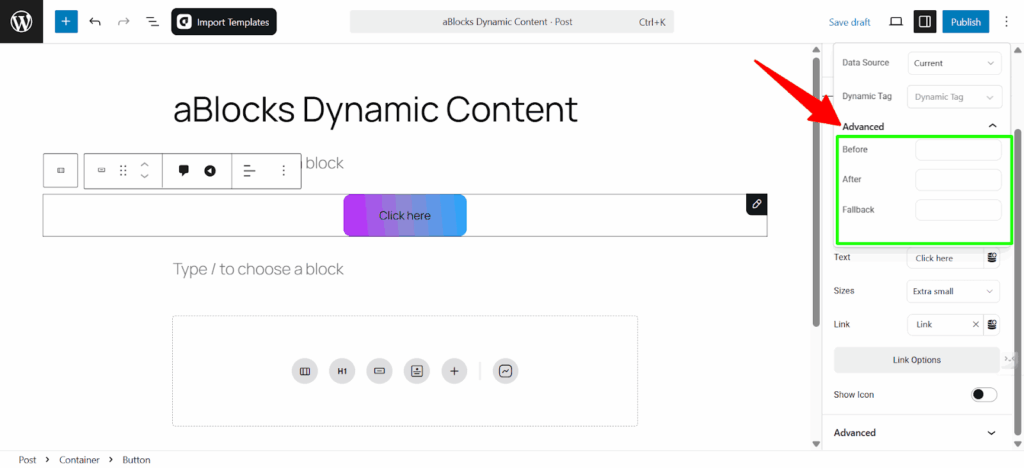Open block toolbar more options
Screen dimensions: 1024x468
283,170
